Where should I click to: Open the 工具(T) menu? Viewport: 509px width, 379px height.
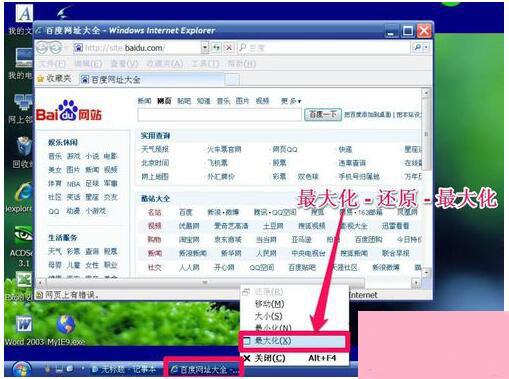(205, 63)
